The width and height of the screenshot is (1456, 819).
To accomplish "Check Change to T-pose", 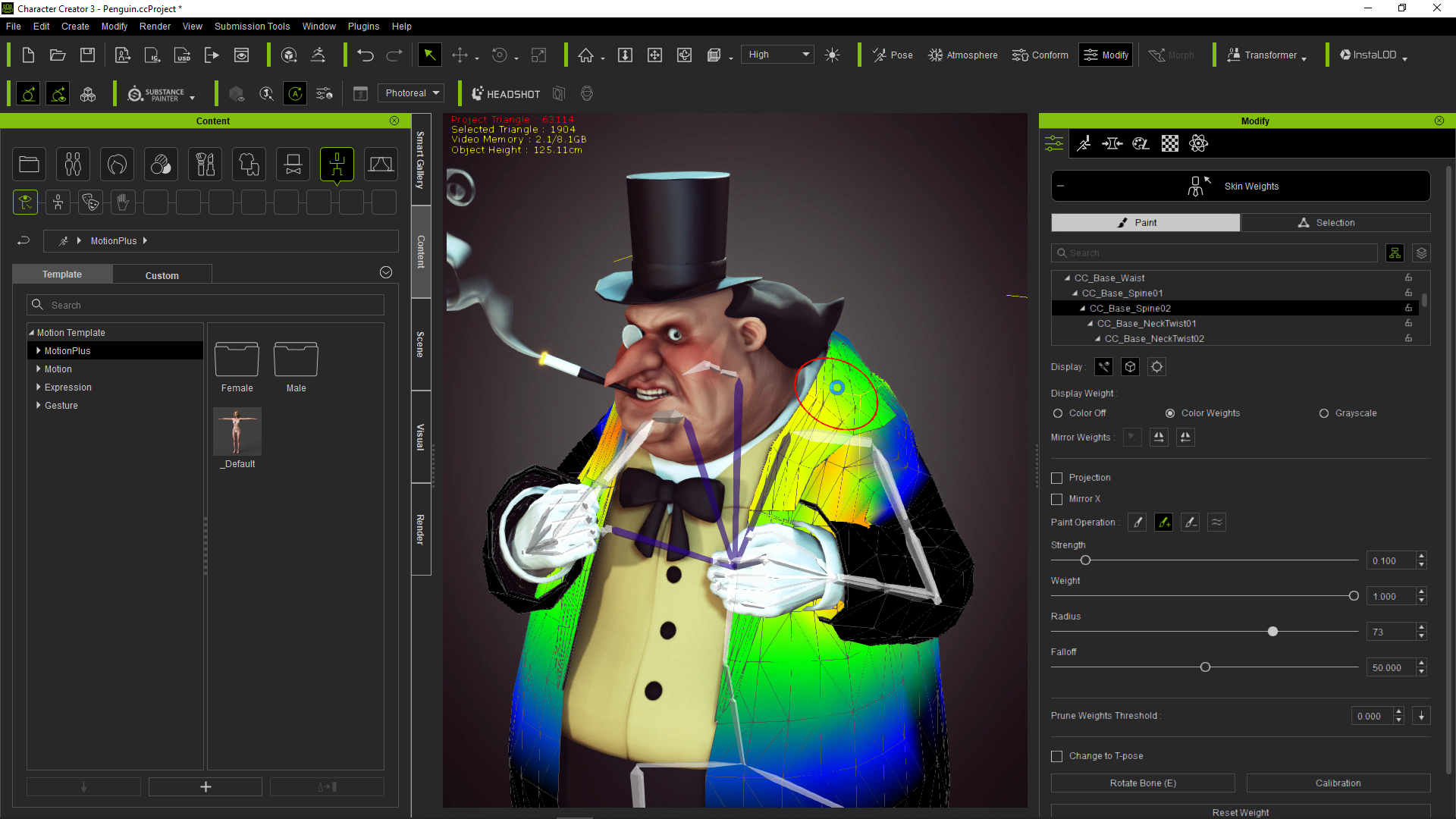I will click(1057, 756).
